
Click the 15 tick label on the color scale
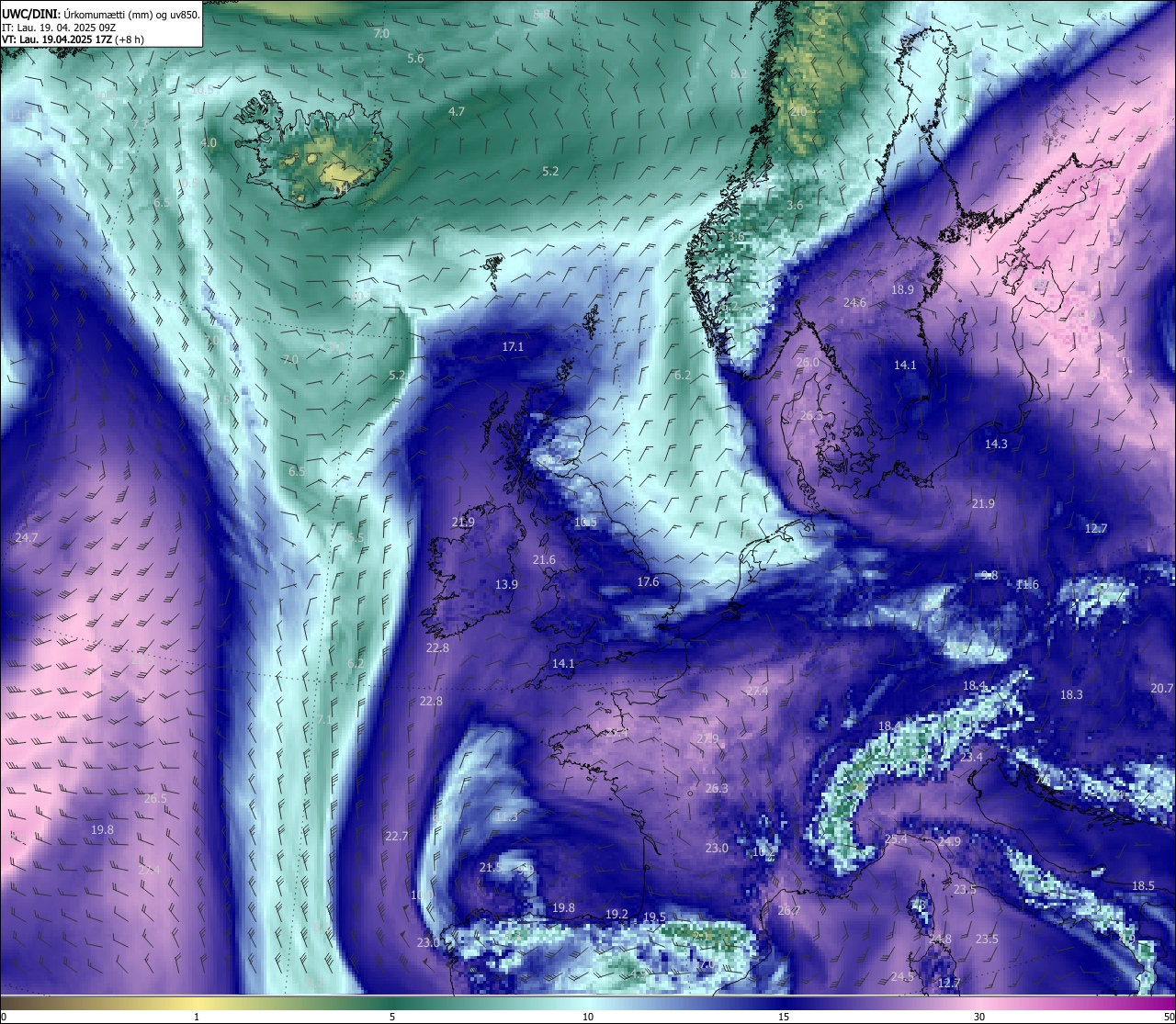click(784, 1017)
